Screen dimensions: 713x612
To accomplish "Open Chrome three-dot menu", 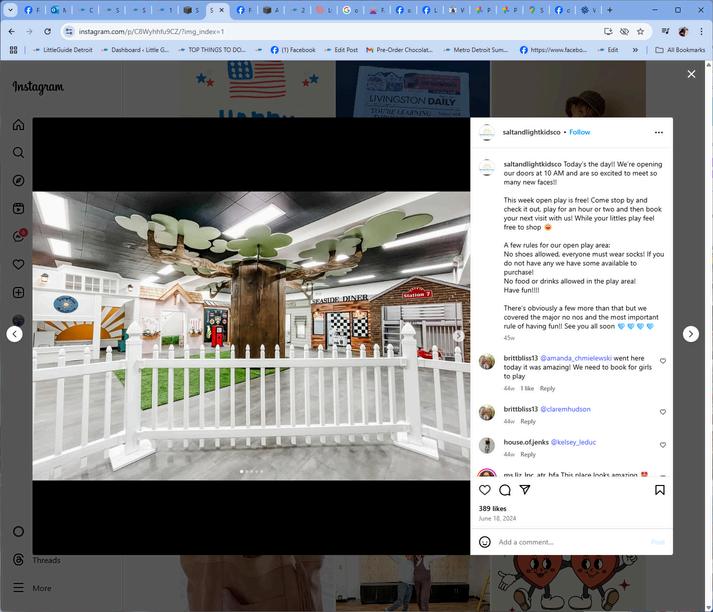I will tap(701, 31).
